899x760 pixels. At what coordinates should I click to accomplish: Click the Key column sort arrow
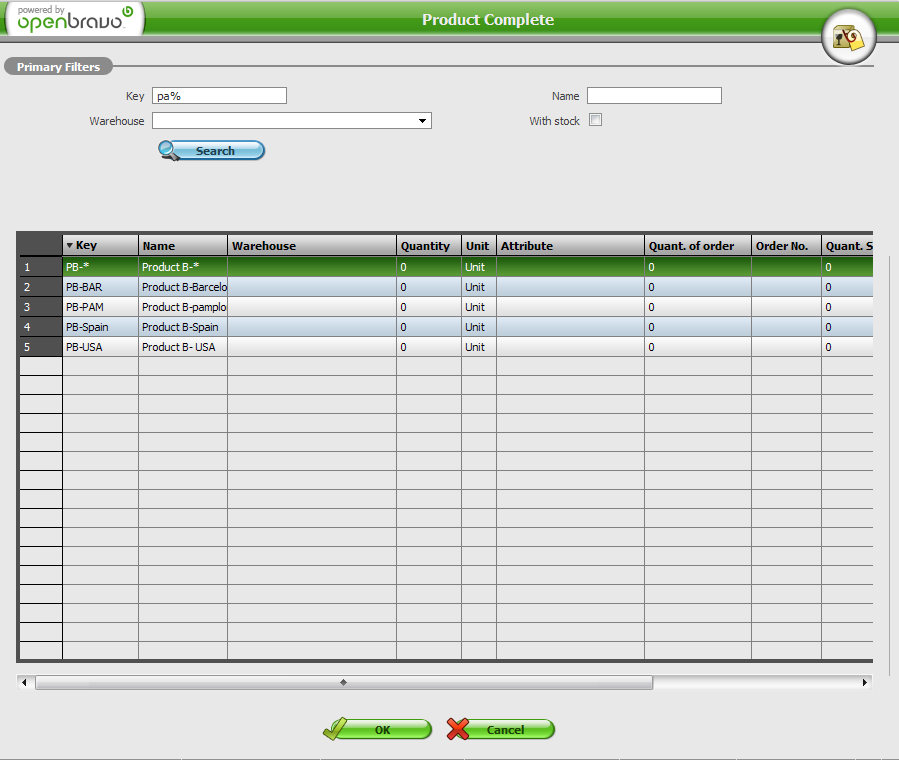pos(69,245)
